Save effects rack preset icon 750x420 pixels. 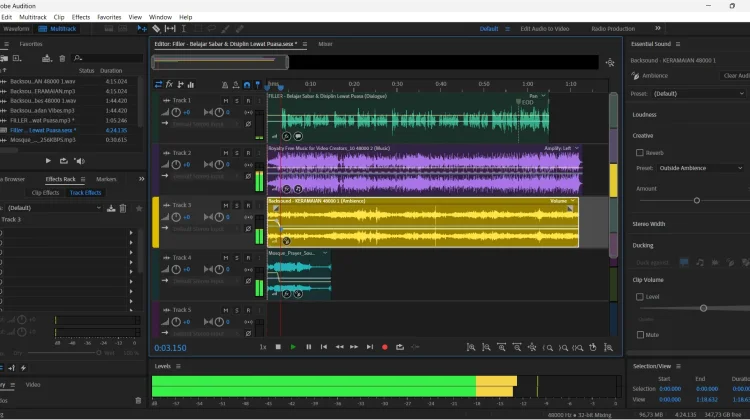pyautogui.click(x=111, y=208)
